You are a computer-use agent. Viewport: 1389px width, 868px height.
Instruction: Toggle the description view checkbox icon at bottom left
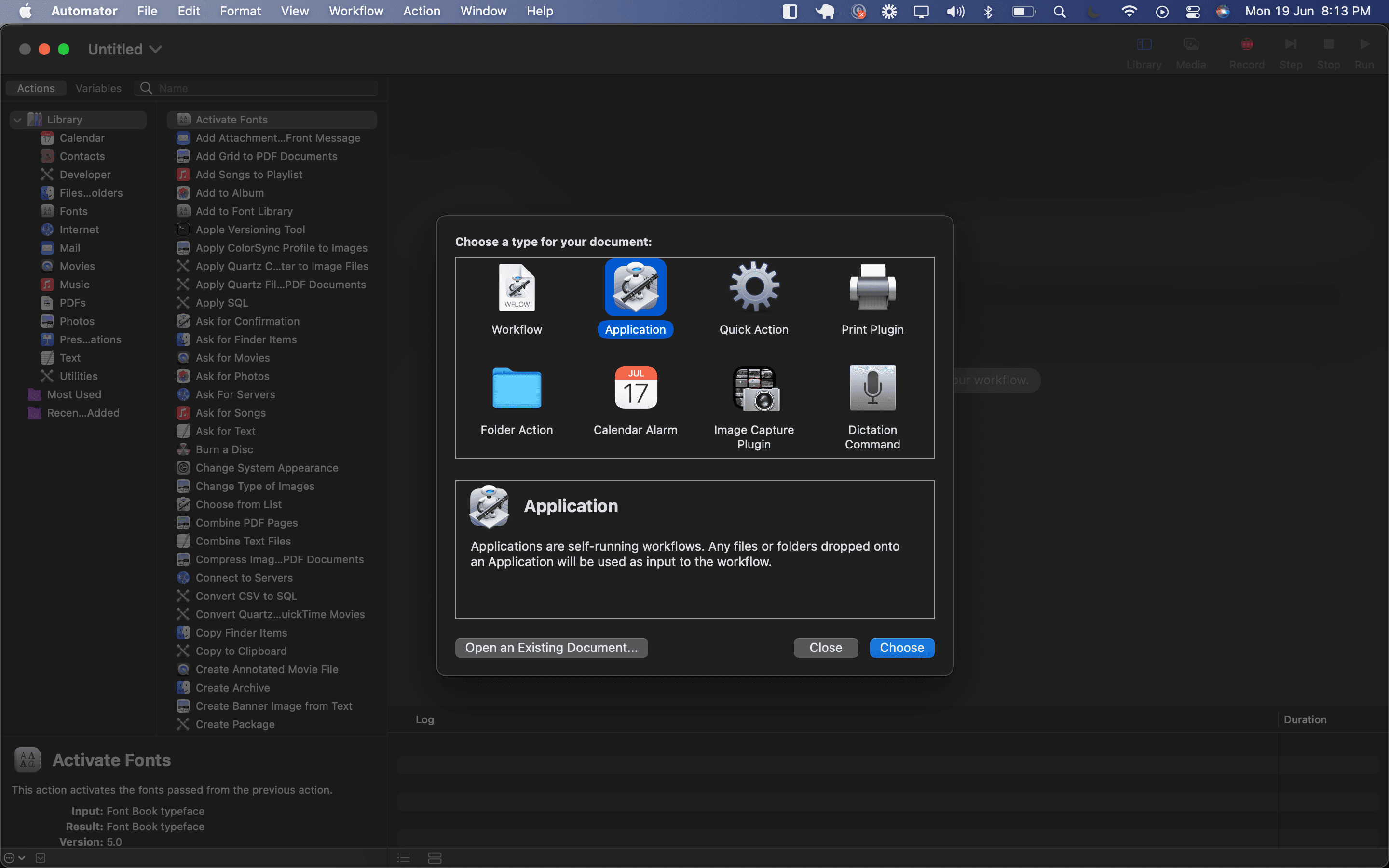point(40,858)
